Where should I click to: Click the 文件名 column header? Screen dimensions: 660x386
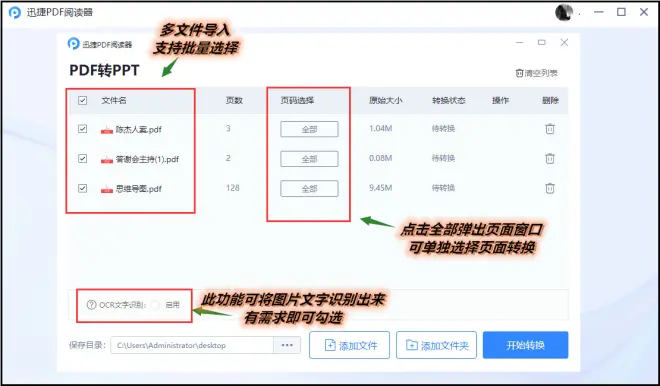pos(114,101)
